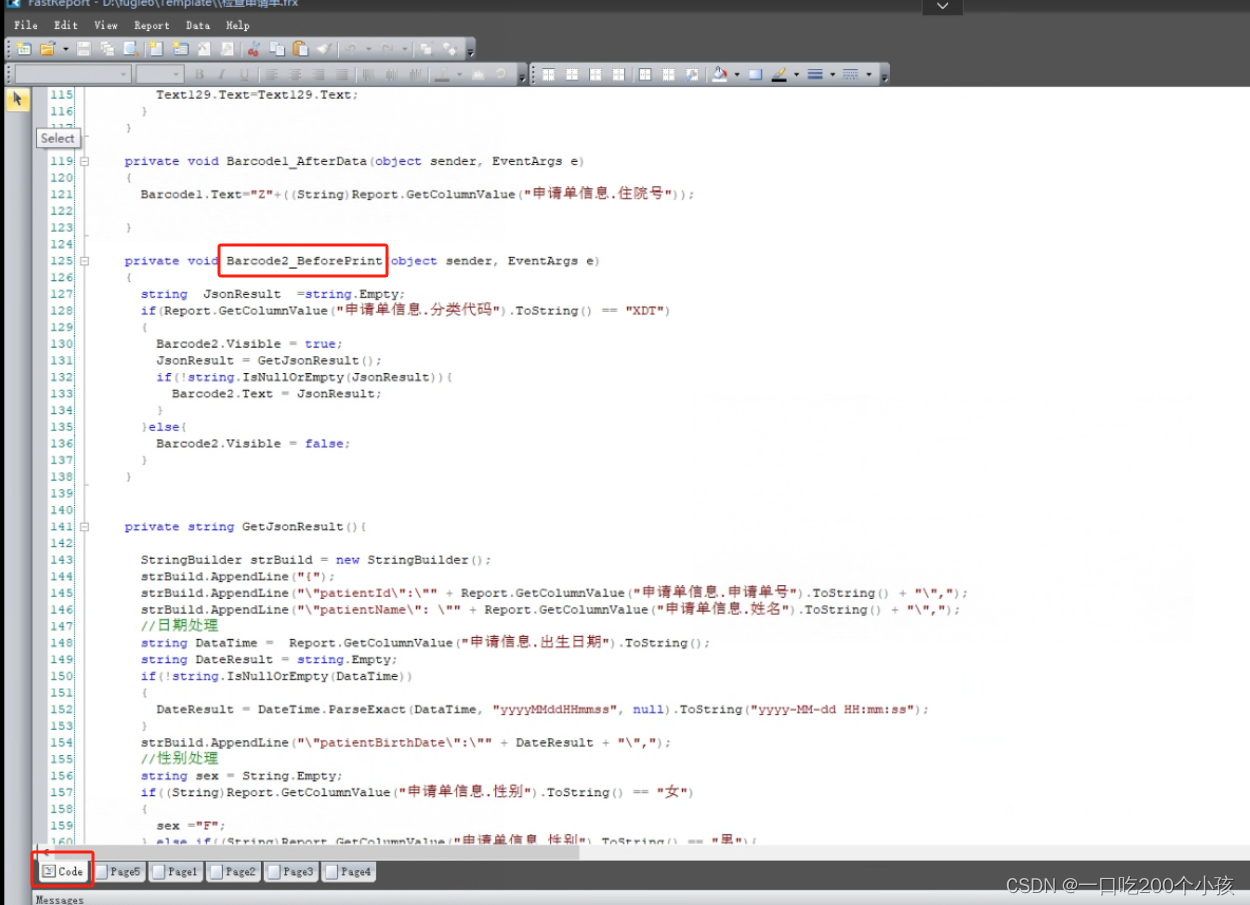This screenshot has height=905, width=1250.
Task: Activate the Format Painter brush
Action: 326,48
